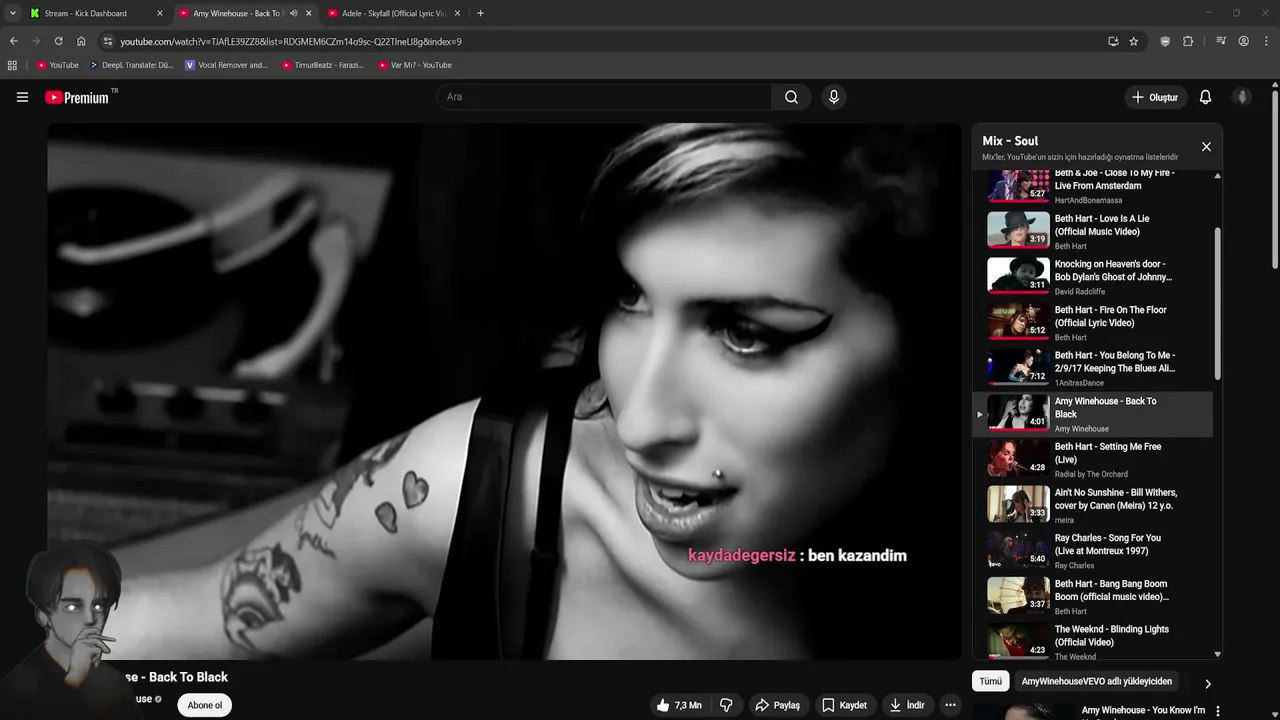
Task: Play Knocking on Heaven's door playlist item
Action: (x=1092, y=277)
